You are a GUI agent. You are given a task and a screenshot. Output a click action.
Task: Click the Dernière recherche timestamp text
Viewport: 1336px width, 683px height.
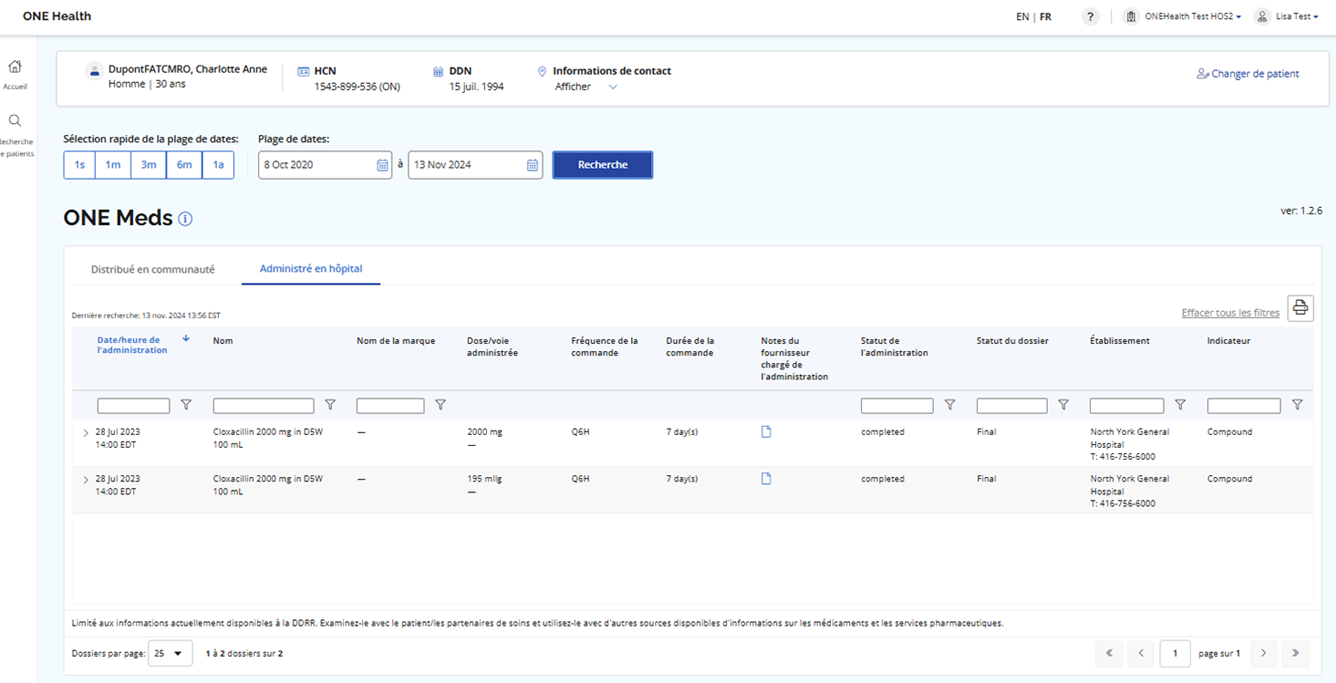(x=146, y=316)
